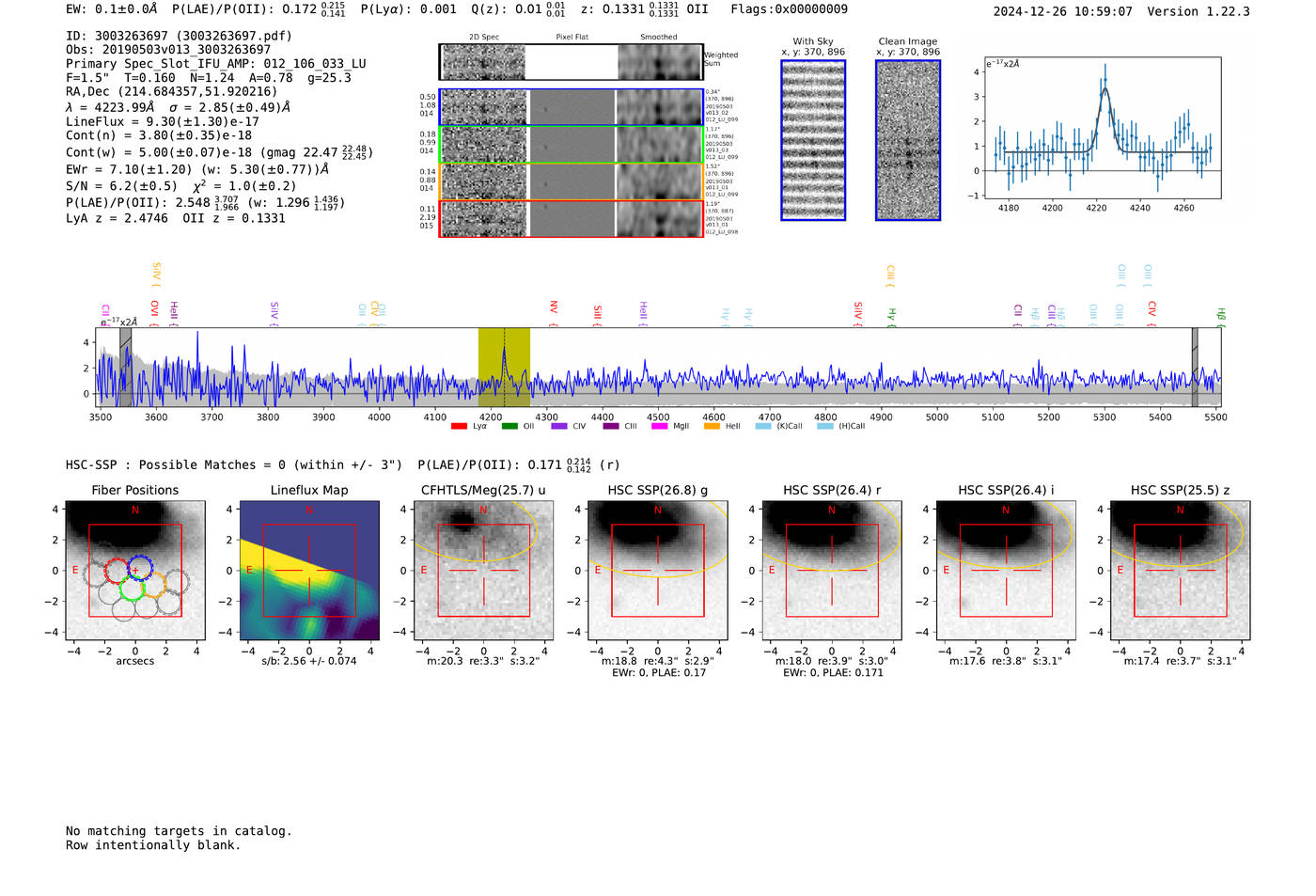The width and height of the screenshot is (1316, 896).
Task: Click the gray shaded band near 3550 Å
Action: click(125, 368)
